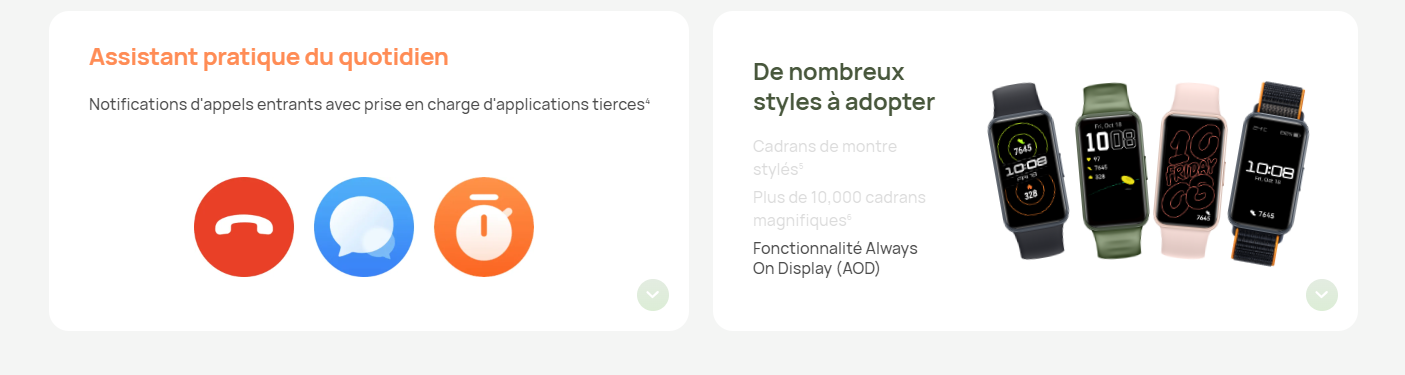
Task: Click the orange stopwatch timer icon
Action: tap(484, 227)
